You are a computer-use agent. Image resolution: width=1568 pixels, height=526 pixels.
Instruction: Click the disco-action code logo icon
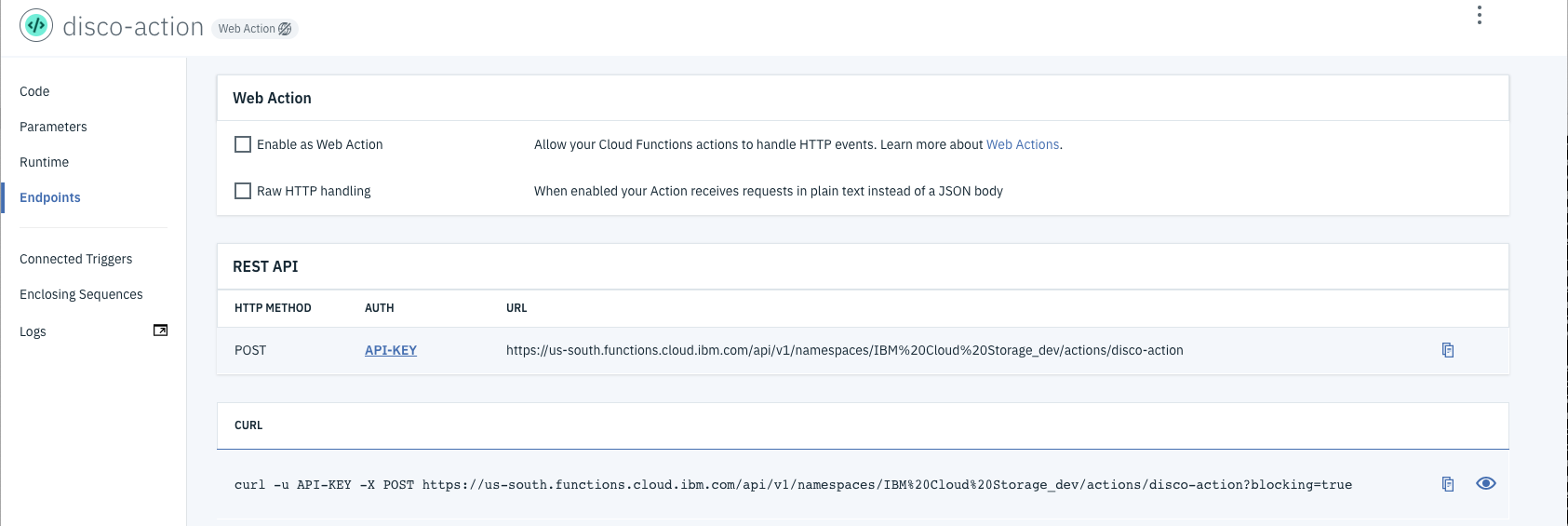tap(36, 25)
